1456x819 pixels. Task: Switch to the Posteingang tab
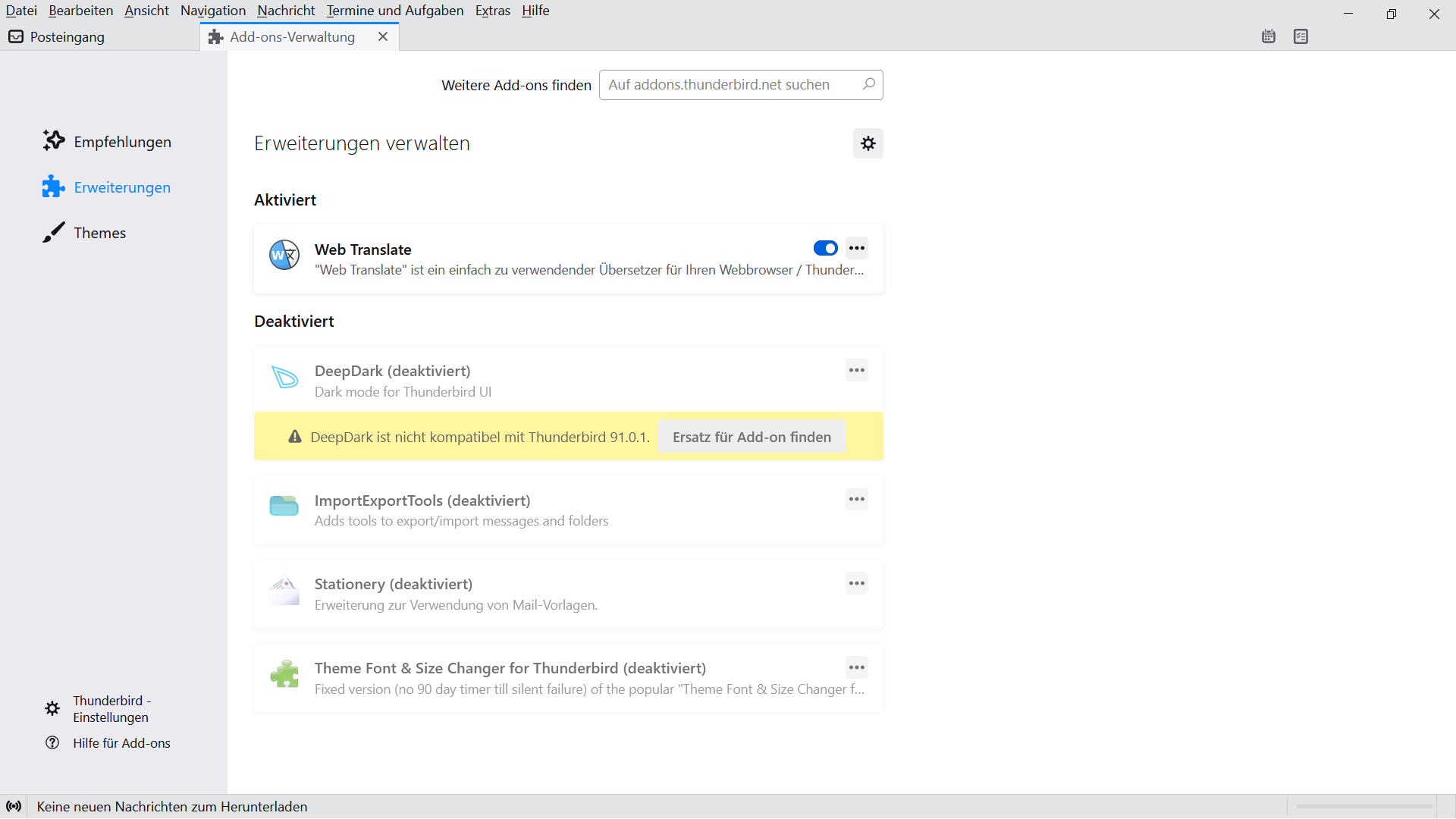(100, 36)
